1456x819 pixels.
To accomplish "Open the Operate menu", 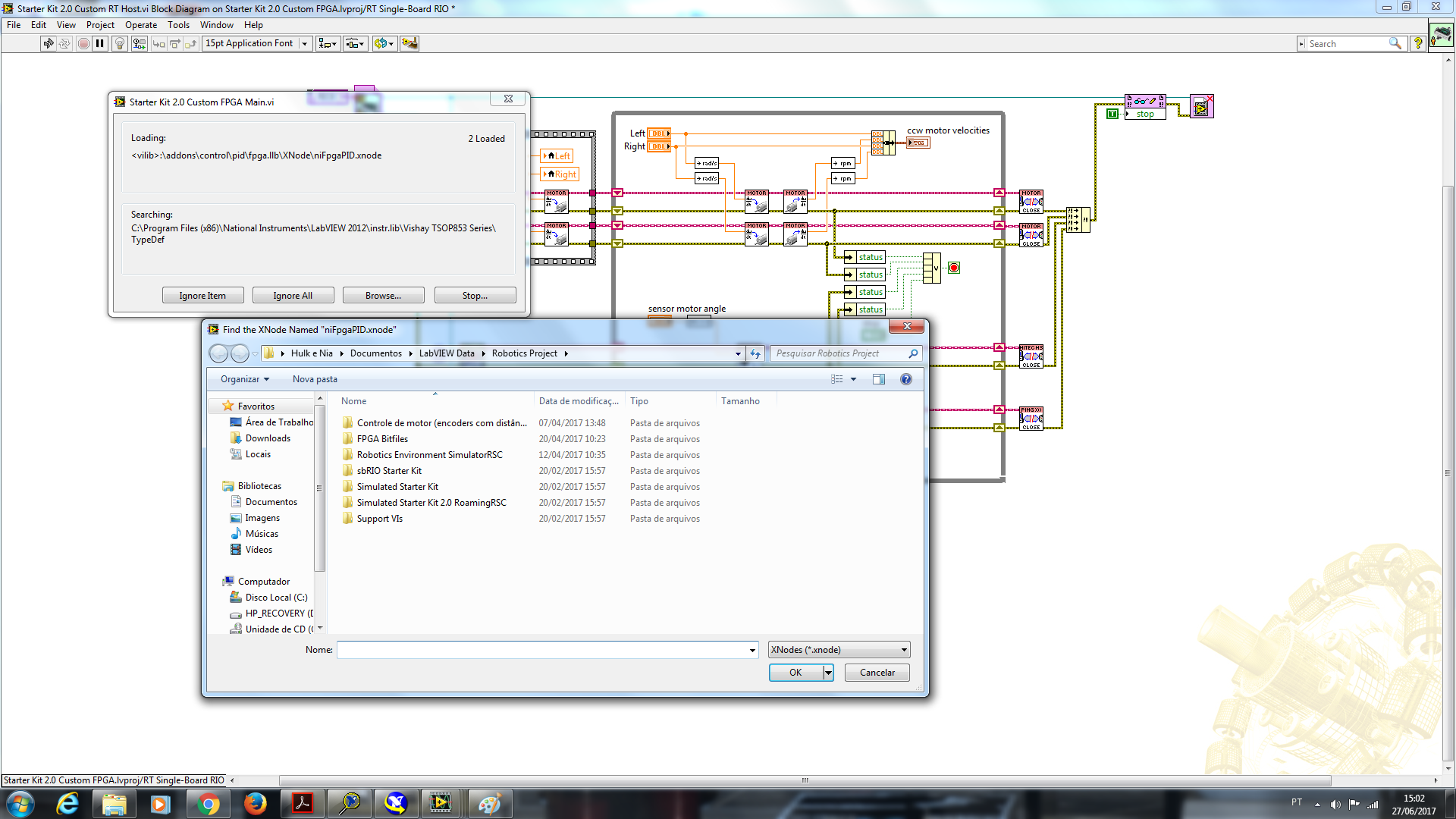I will pos(141,25).
